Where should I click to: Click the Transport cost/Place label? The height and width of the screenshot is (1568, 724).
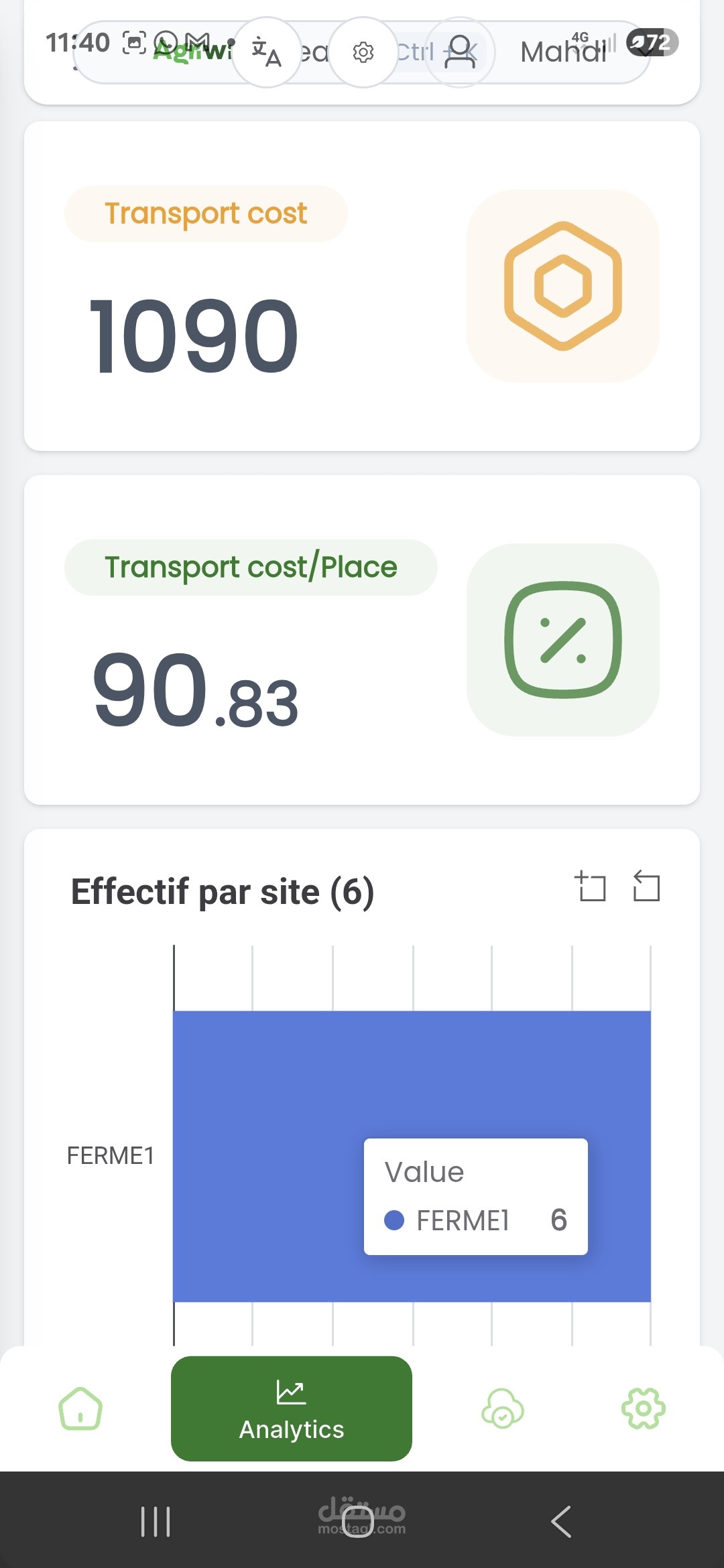251,568
